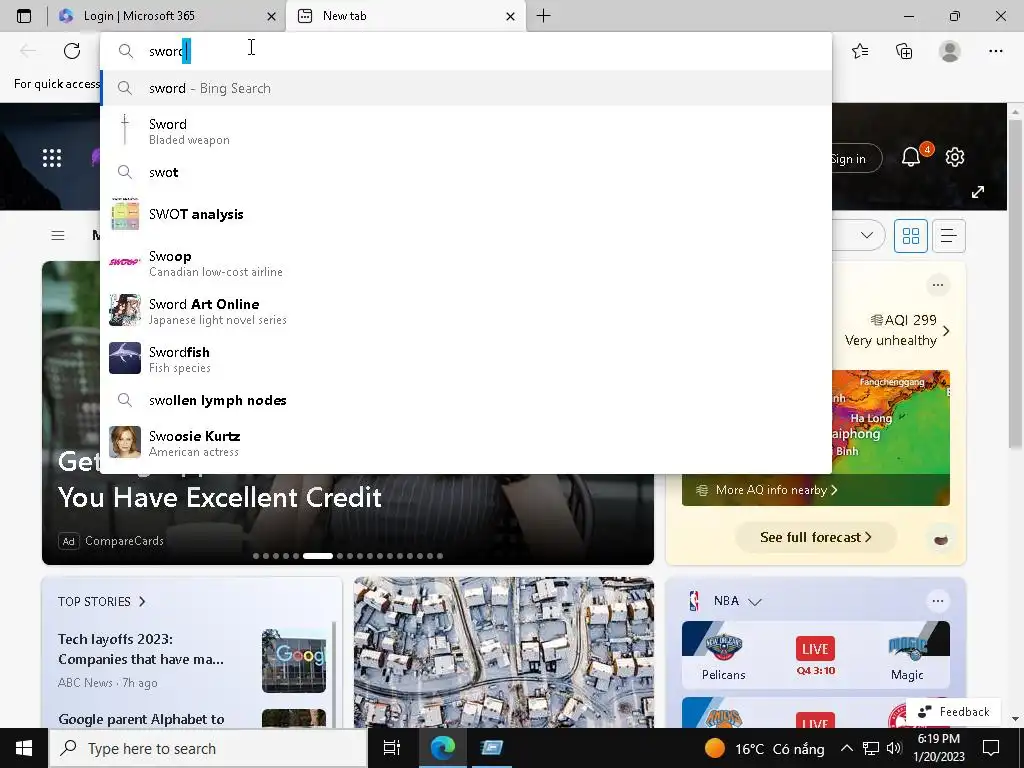Click the address bar containing sword
This screenshot has width=1024, height=768.
[x=466, y=51]
